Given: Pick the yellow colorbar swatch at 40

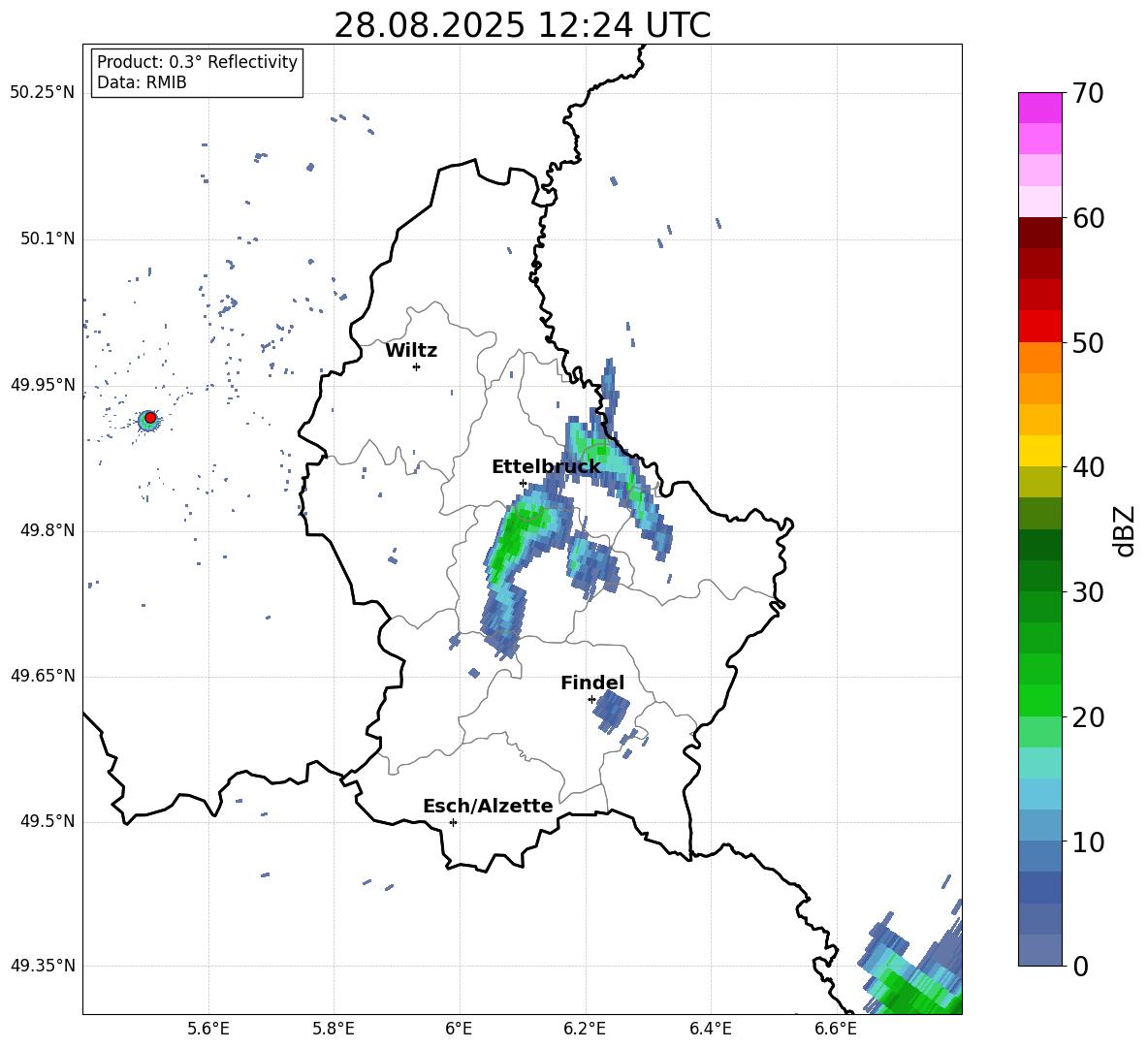Looking at the screenshot, I should (x=1039, y=451).
